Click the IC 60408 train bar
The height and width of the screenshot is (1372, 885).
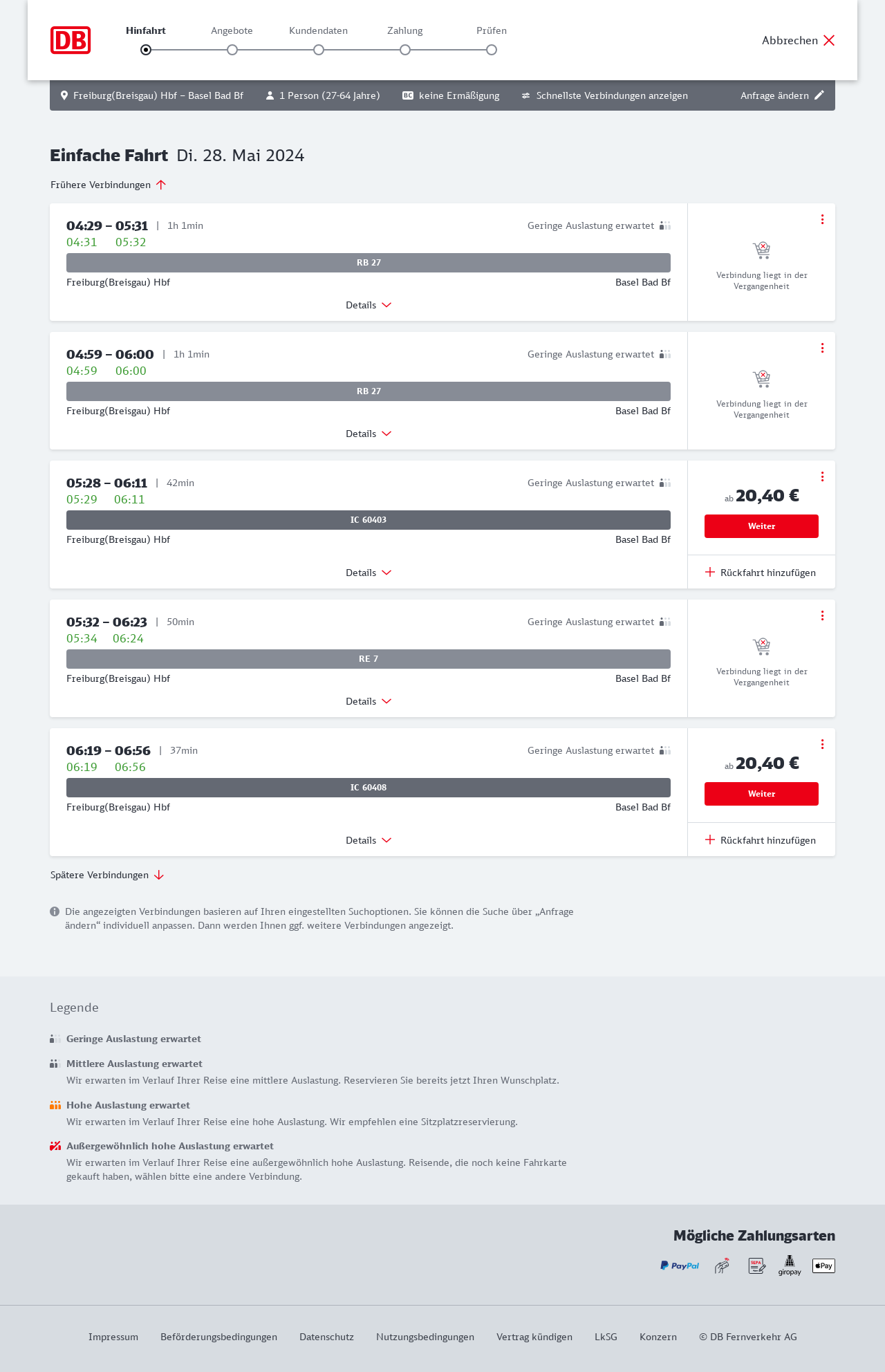coord(369,788)
